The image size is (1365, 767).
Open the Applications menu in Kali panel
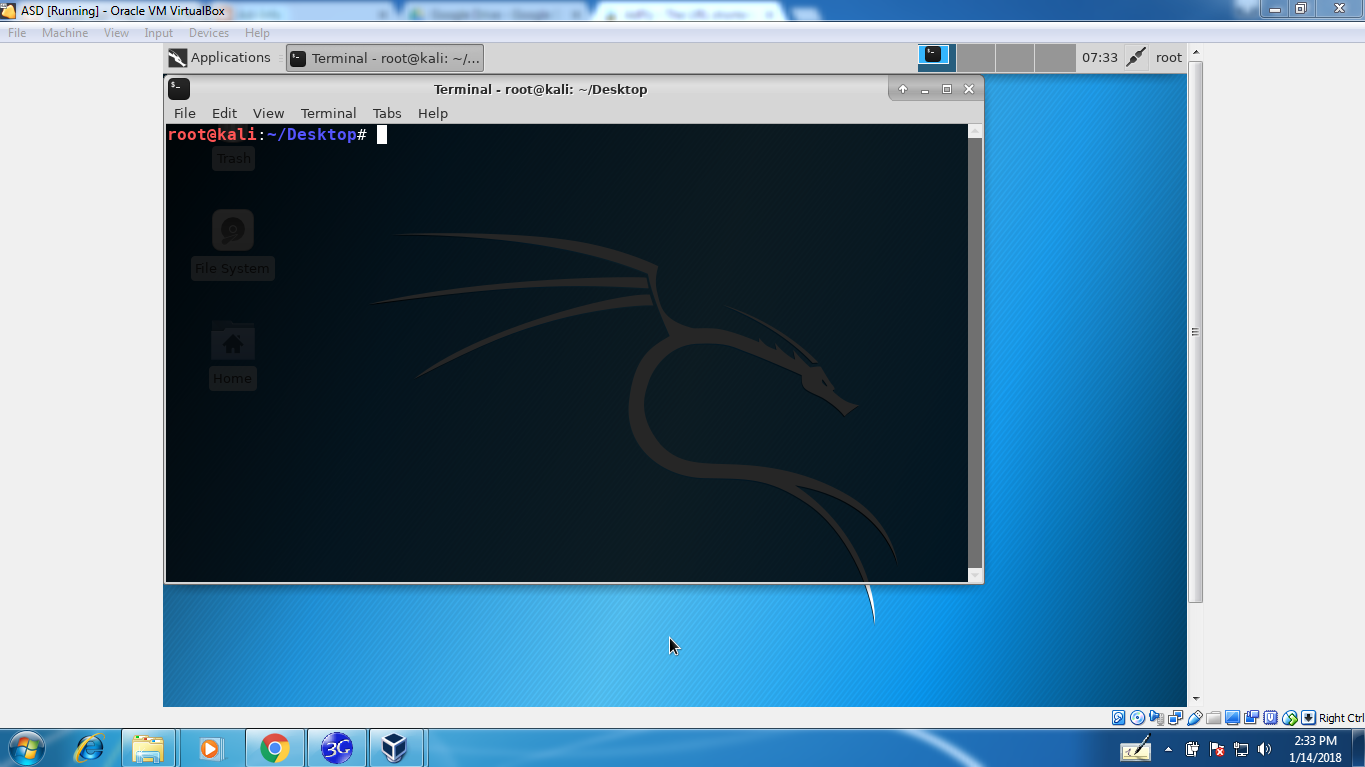[x=220, y=57]
